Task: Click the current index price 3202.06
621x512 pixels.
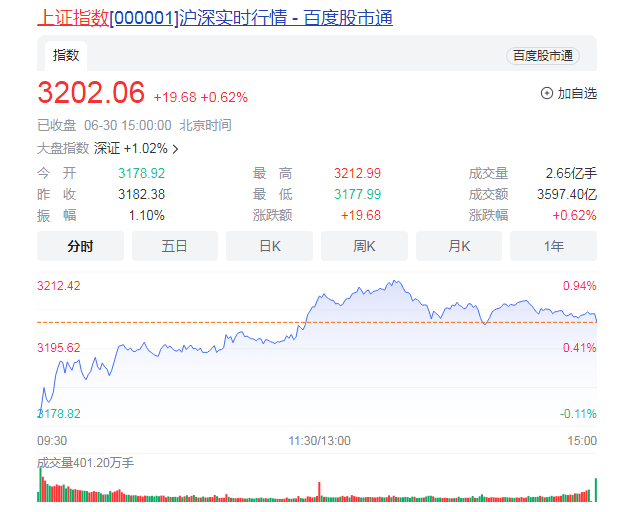Action: [x=91, y=93]
